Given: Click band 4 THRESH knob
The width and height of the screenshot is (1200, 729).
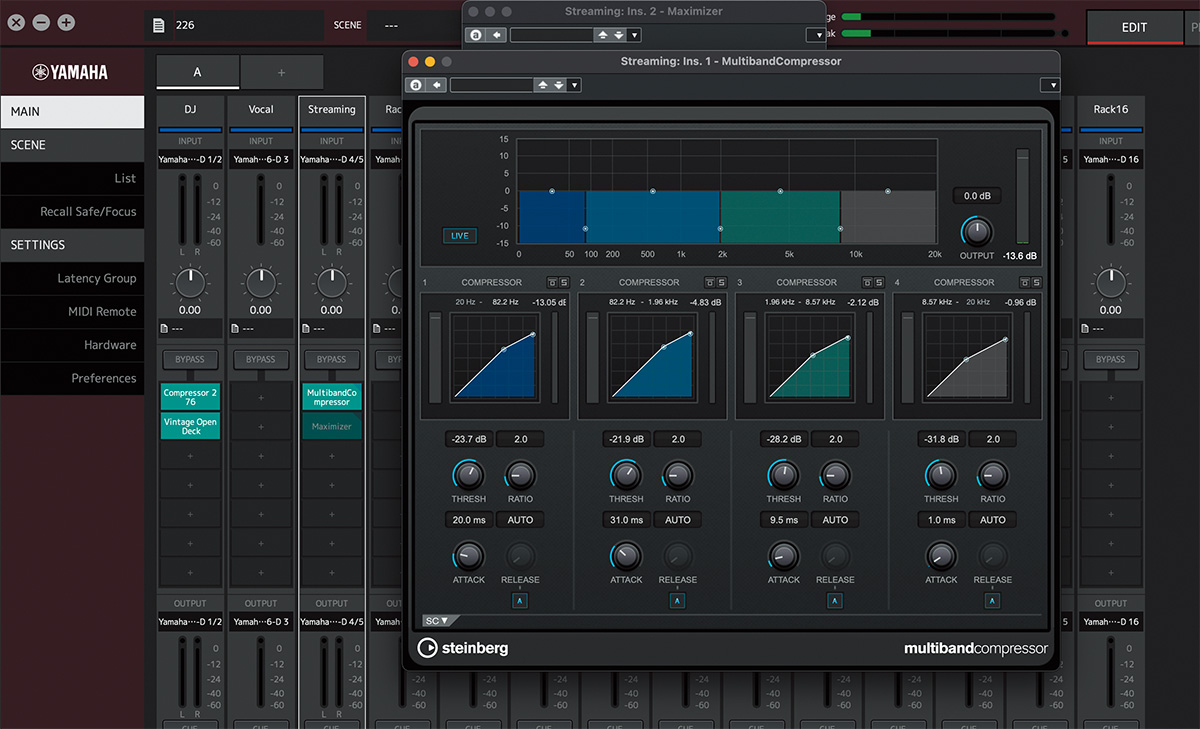Looking at the screenshot, I should tap(941, 475).
